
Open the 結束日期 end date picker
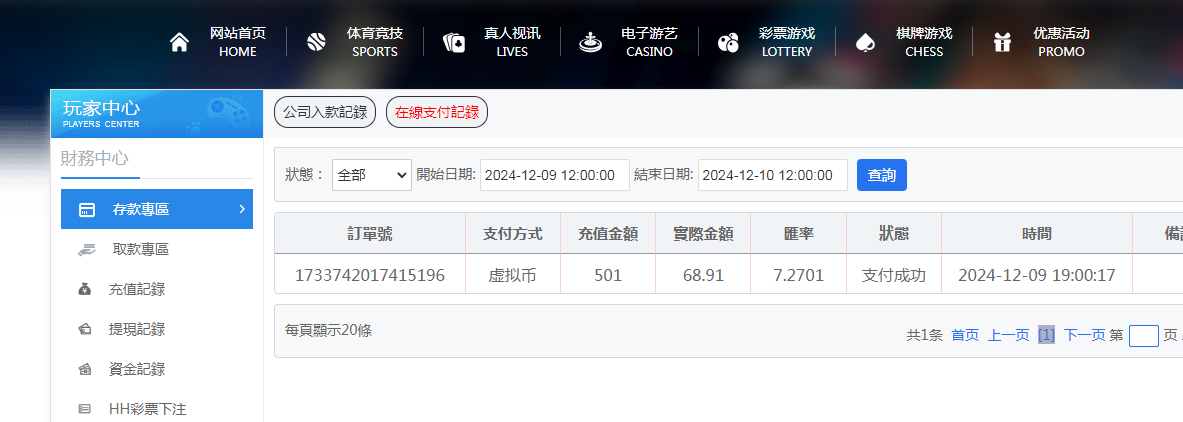coord(772,175)
